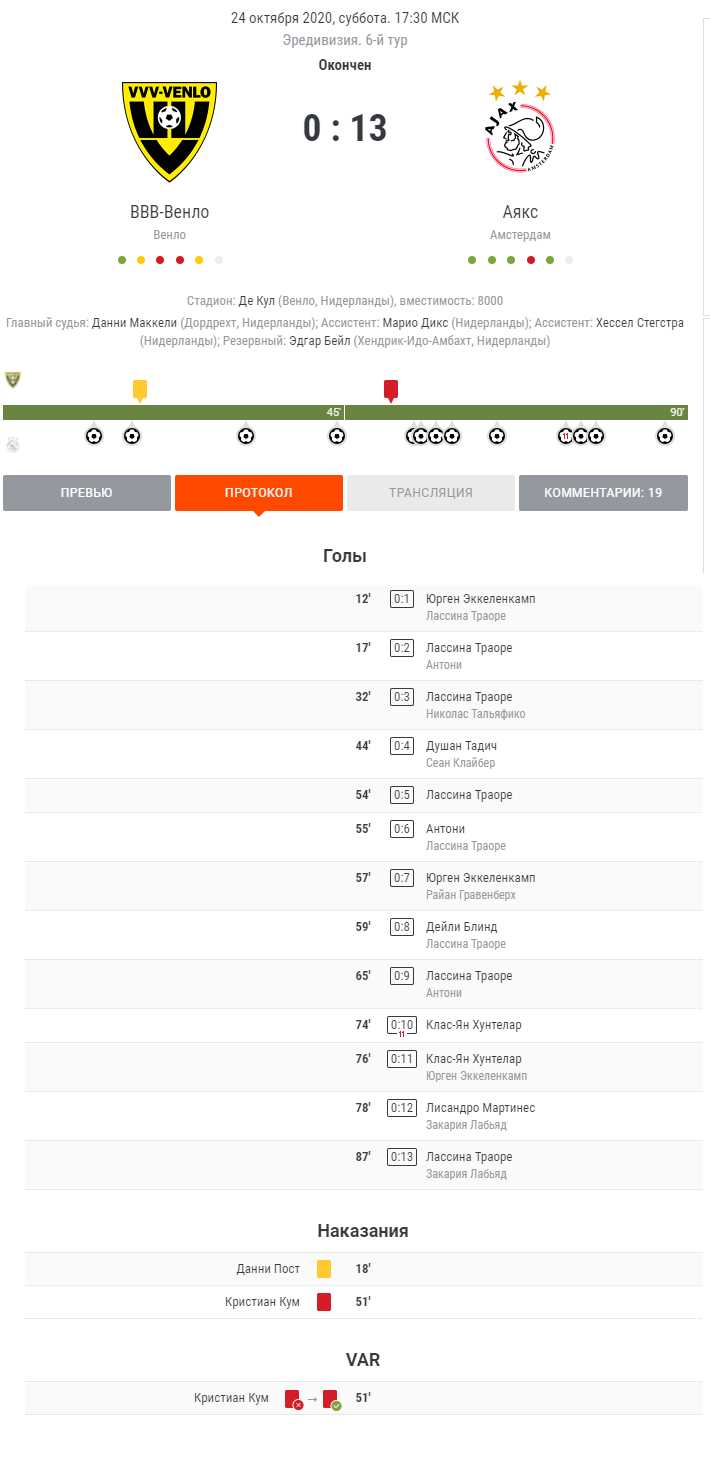Open referee Данни Маккели link
Viewport: 710px width, 1473px height.
pos(134,323)
